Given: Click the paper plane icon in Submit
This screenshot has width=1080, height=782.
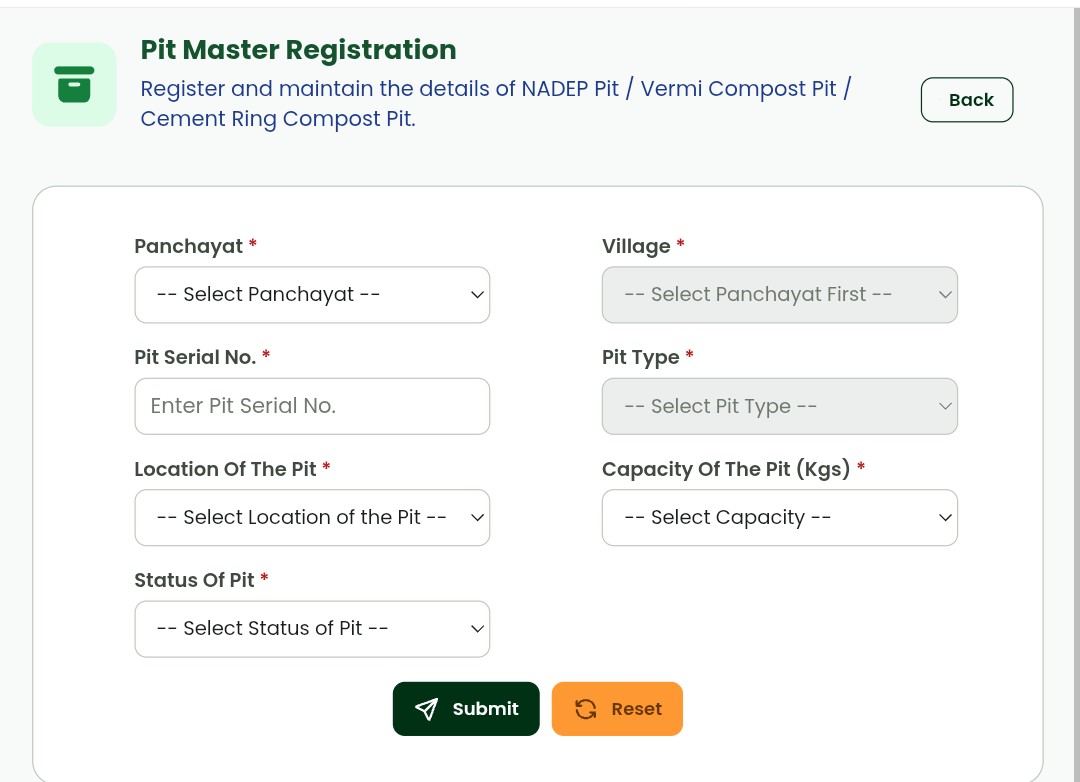Looking at the screenshot, I should point(426,709).
